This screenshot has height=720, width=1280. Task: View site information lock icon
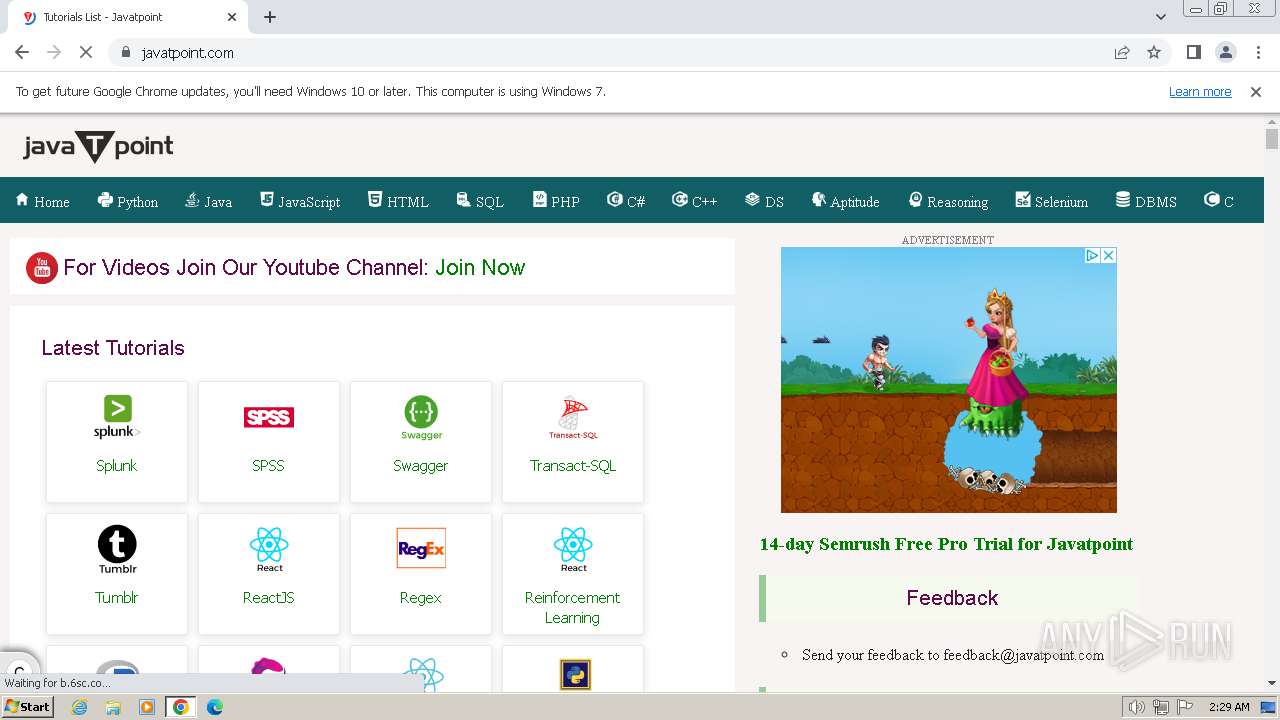pyautogui.click(x=125, y=52)
